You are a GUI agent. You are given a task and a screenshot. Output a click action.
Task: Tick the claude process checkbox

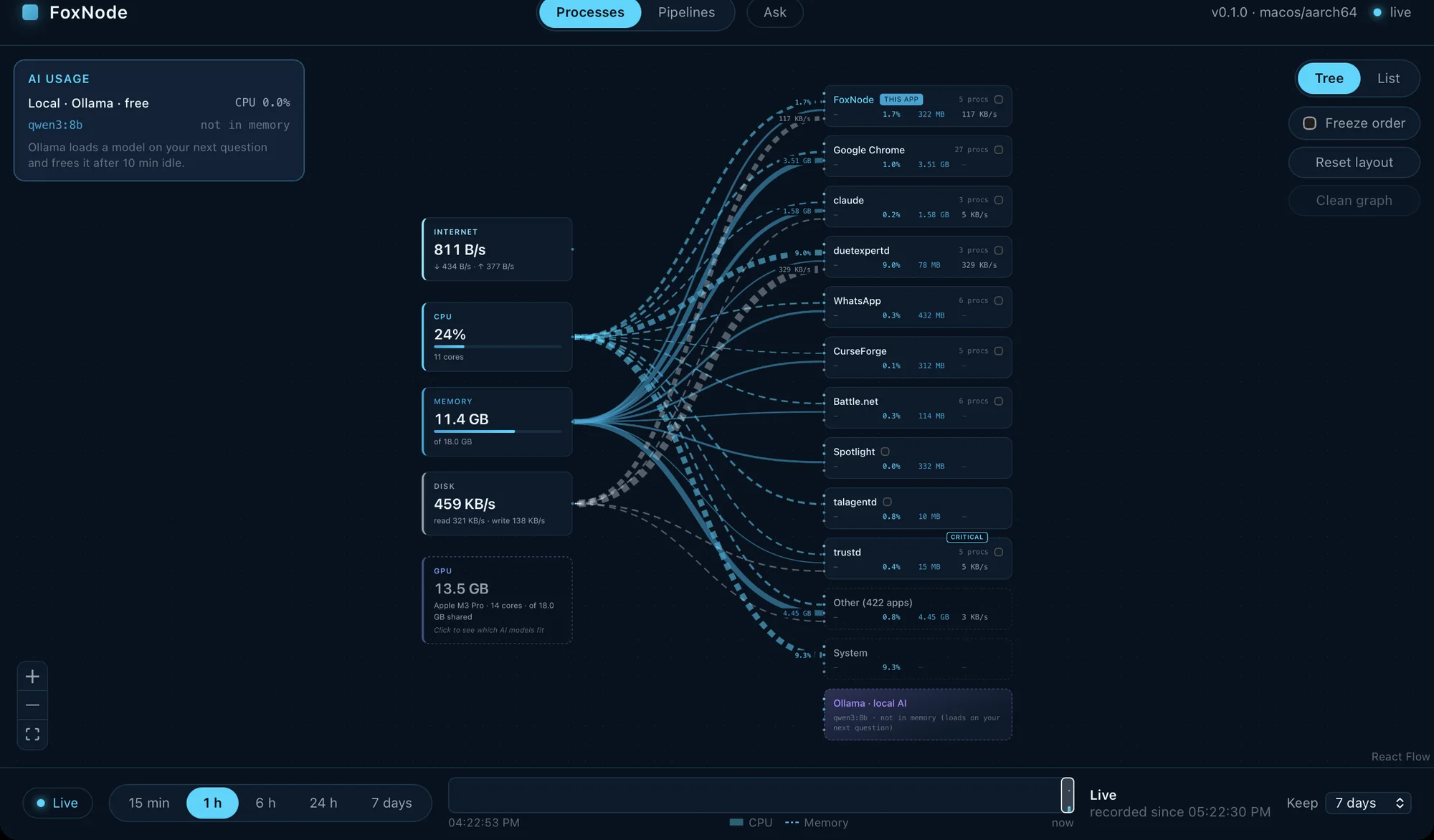coord(999,200)
